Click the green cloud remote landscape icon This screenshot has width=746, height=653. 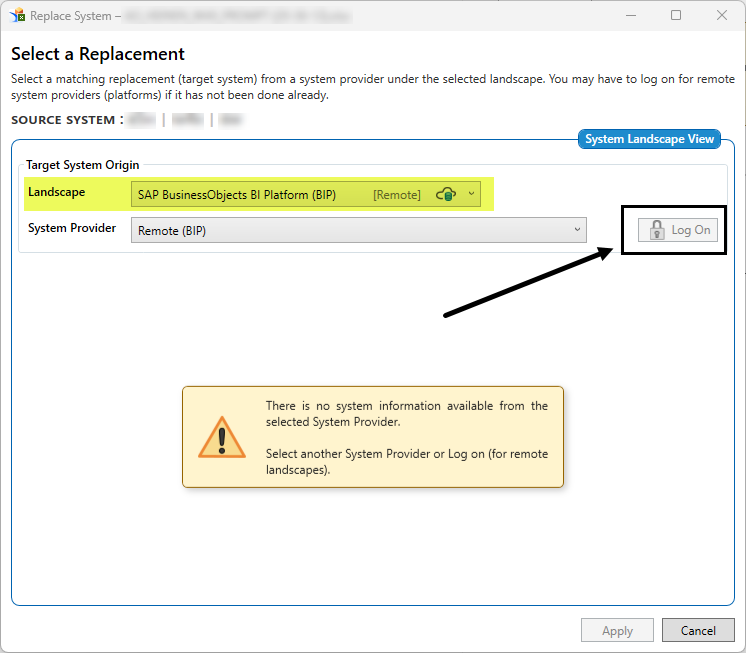[446, 194]
